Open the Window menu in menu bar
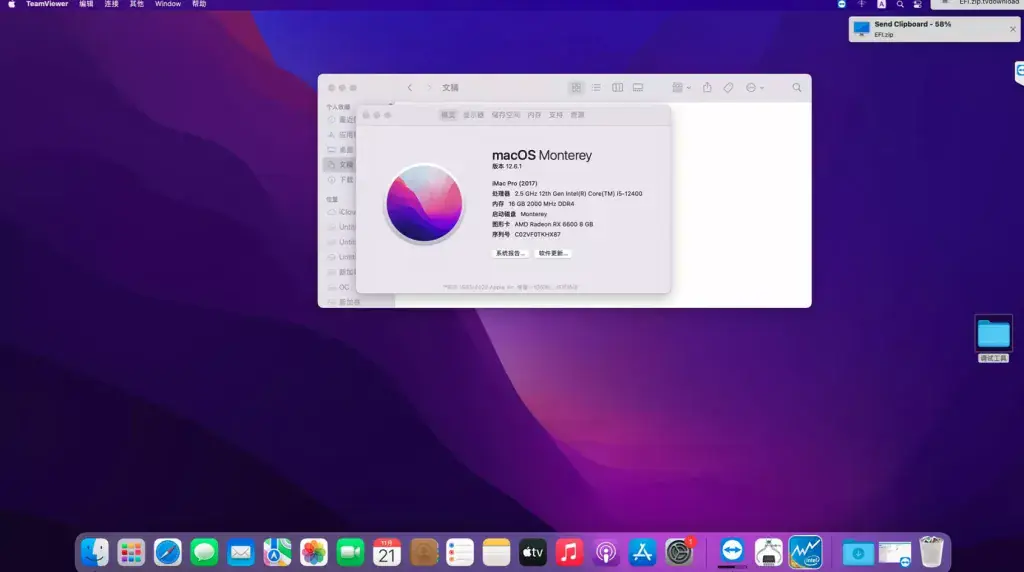 168,4
